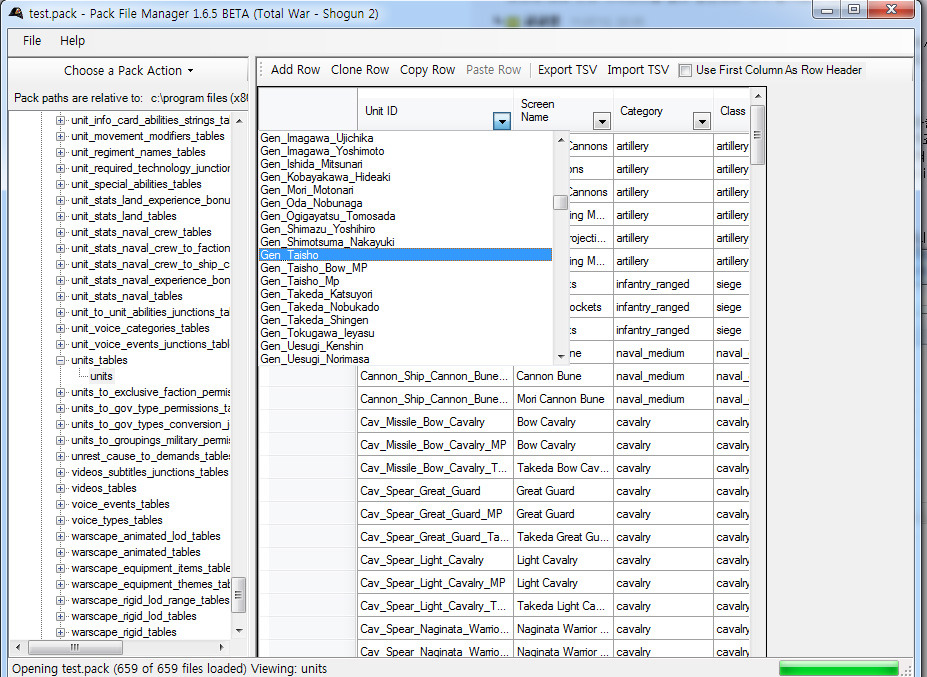927x677 pixels.
Task: Open the Screen Name column filter dropdown
Action: (602, 121)
